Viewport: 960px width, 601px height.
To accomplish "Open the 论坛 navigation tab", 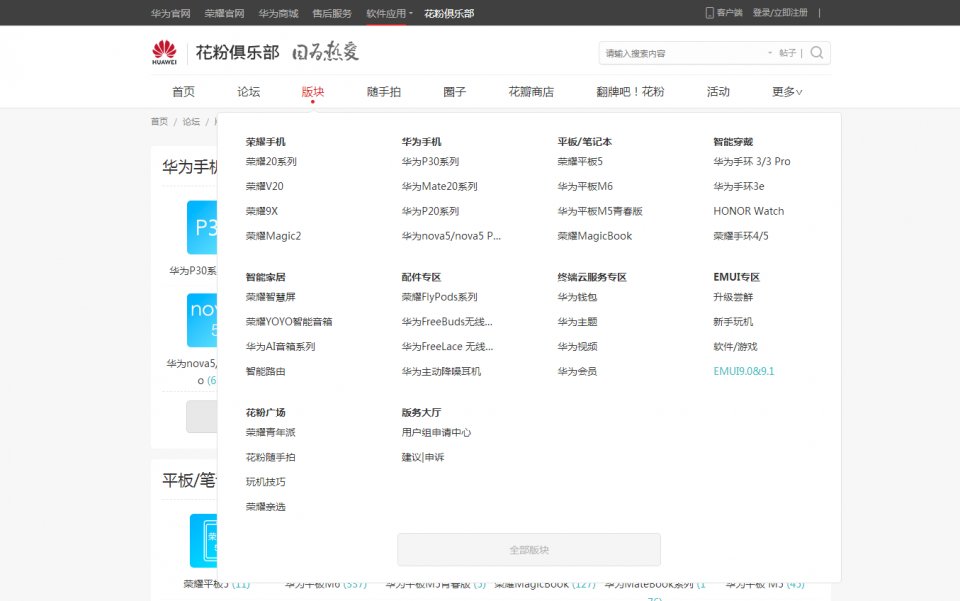I will 249,92.
